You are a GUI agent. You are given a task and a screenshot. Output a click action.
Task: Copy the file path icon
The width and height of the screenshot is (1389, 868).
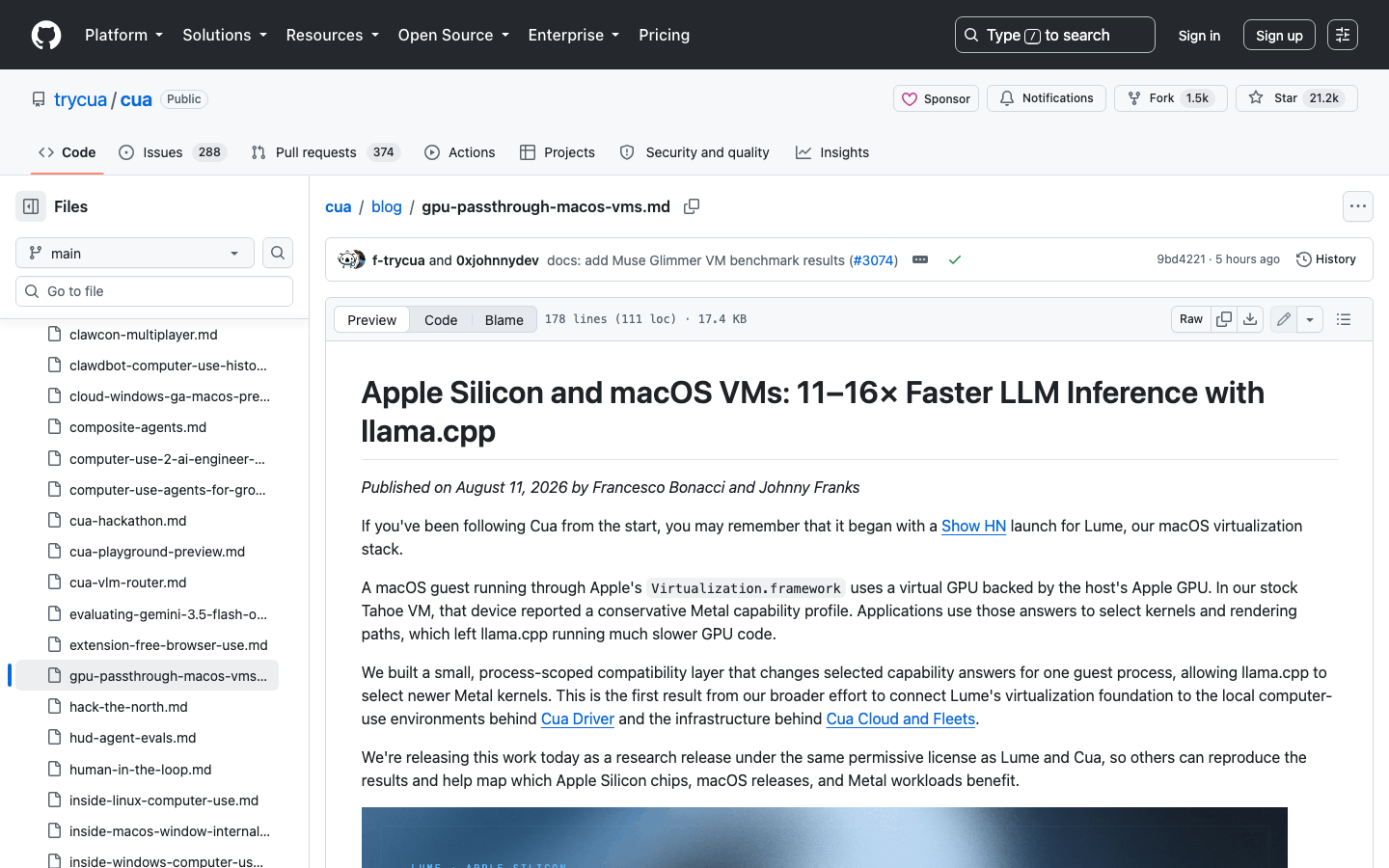[692, 206]
